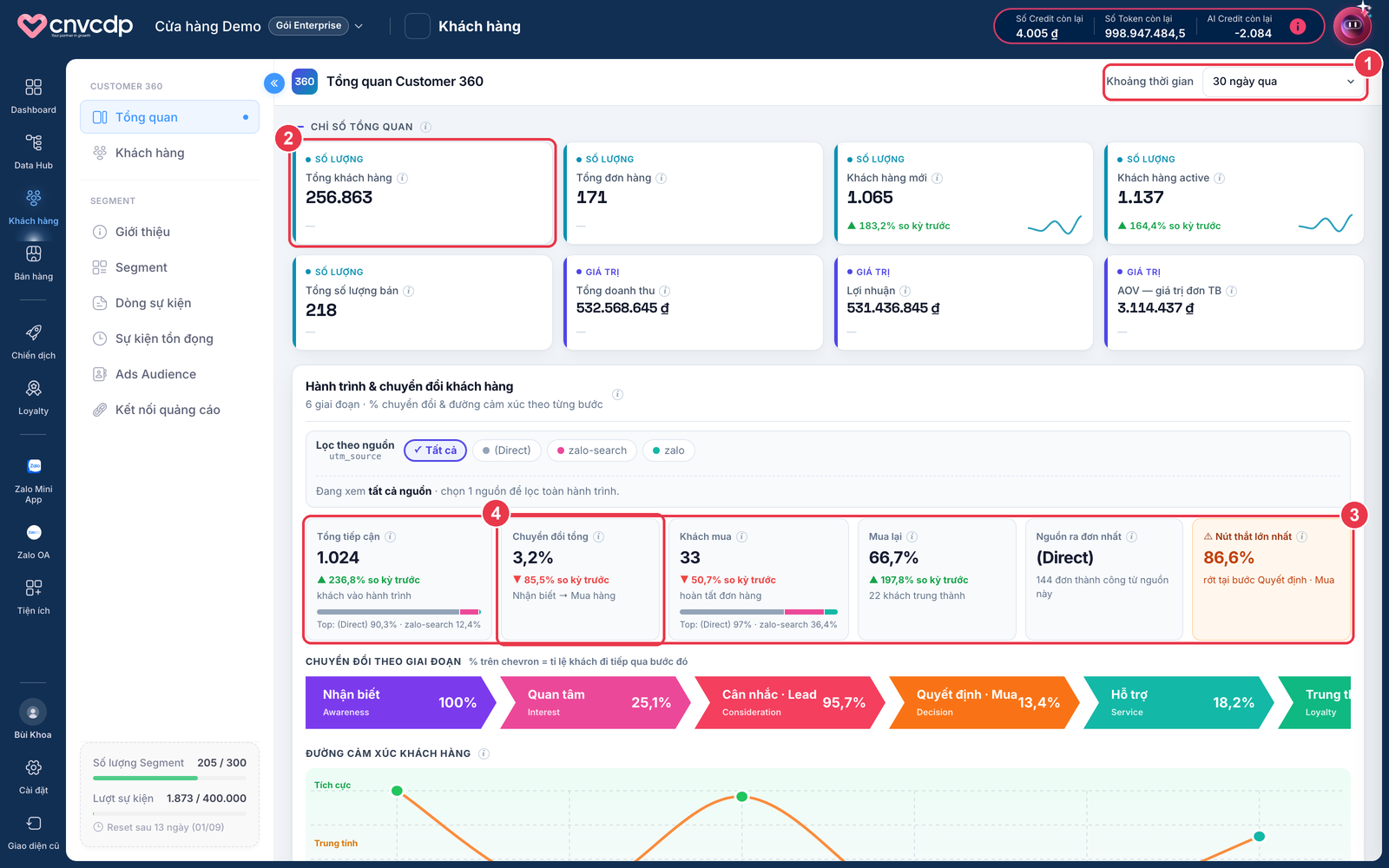1389x868 pixels.
Task: Filter journey by (Direct) source
Action: [507, 450]
